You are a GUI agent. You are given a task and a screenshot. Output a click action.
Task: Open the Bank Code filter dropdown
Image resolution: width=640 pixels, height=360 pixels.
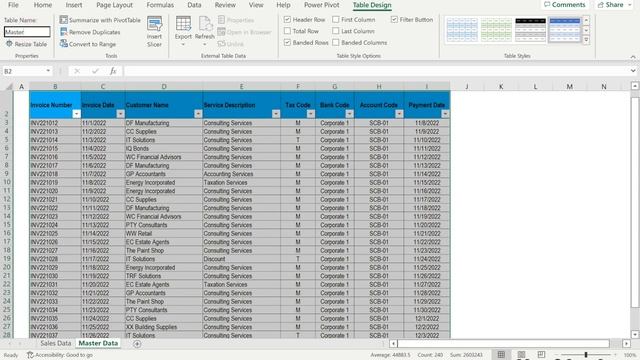coord(349,114)
